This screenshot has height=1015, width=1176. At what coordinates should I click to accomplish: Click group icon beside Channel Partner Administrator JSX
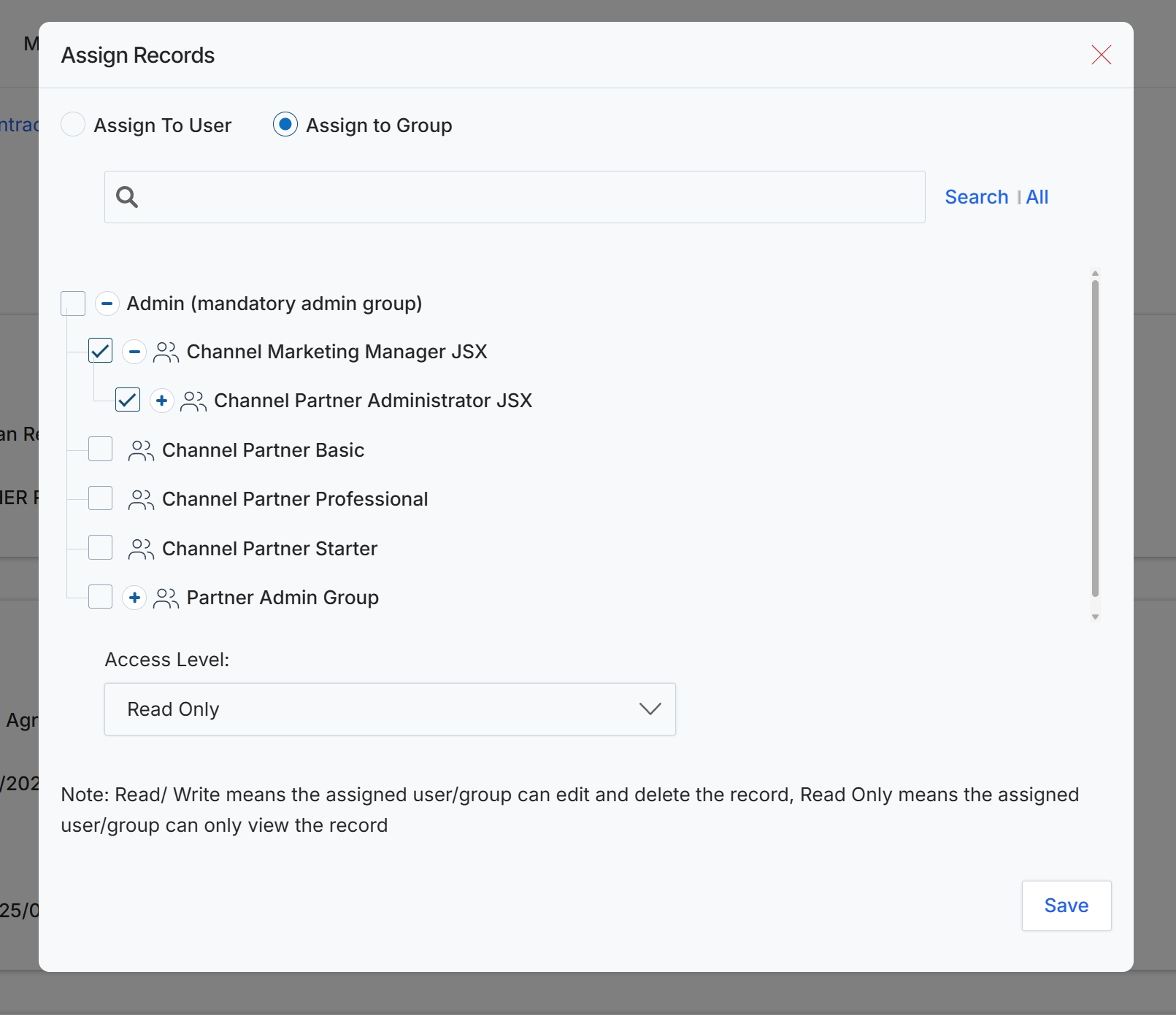click(x=193, y=401)
